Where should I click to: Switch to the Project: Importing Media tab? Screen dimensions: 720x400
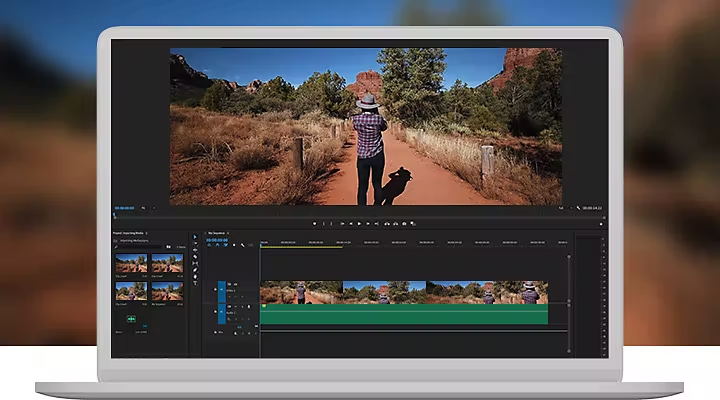(x=128, y=233)
